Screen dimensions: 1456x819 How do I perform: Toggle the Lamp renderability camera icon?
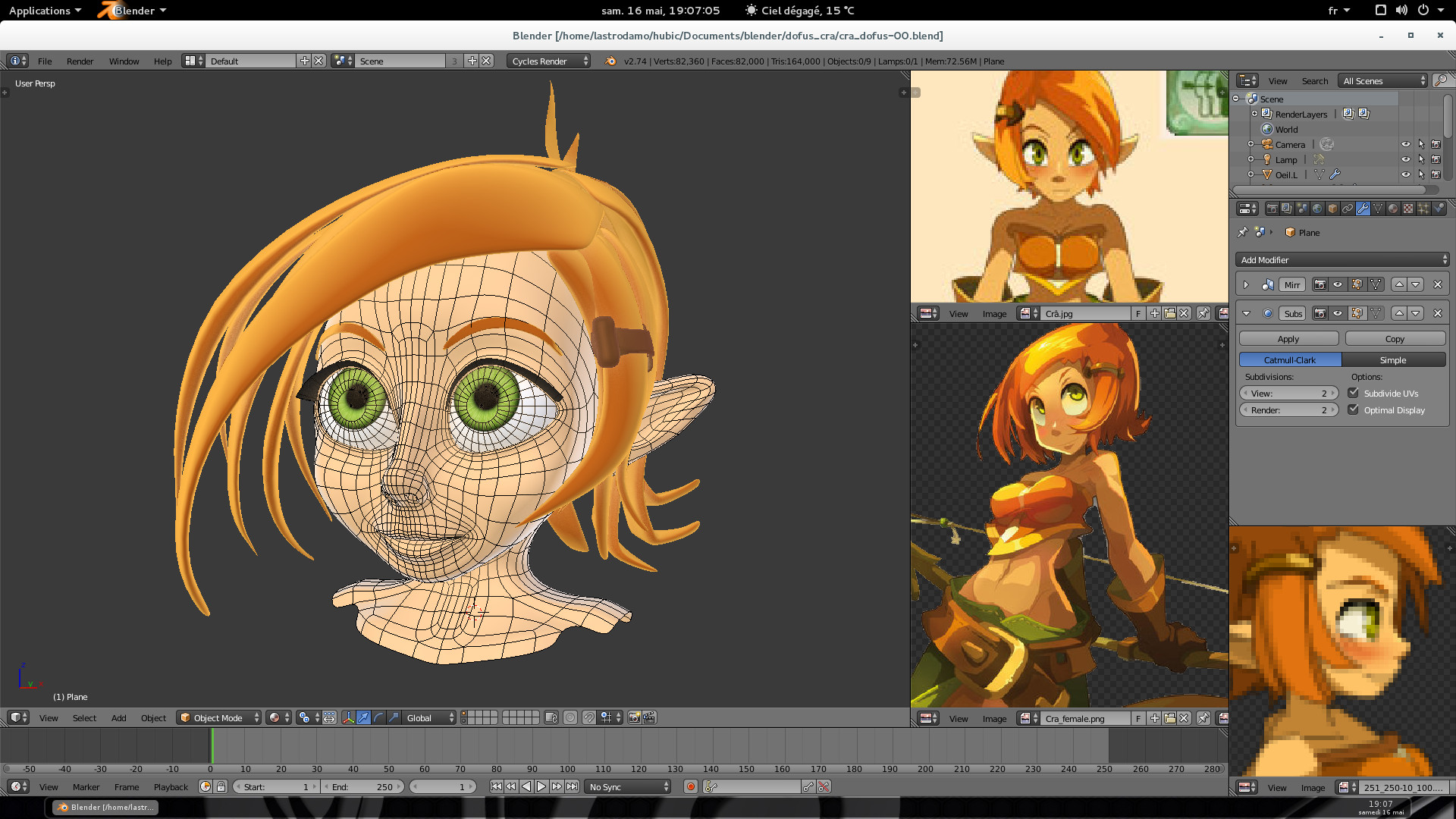click(1436, 159)
